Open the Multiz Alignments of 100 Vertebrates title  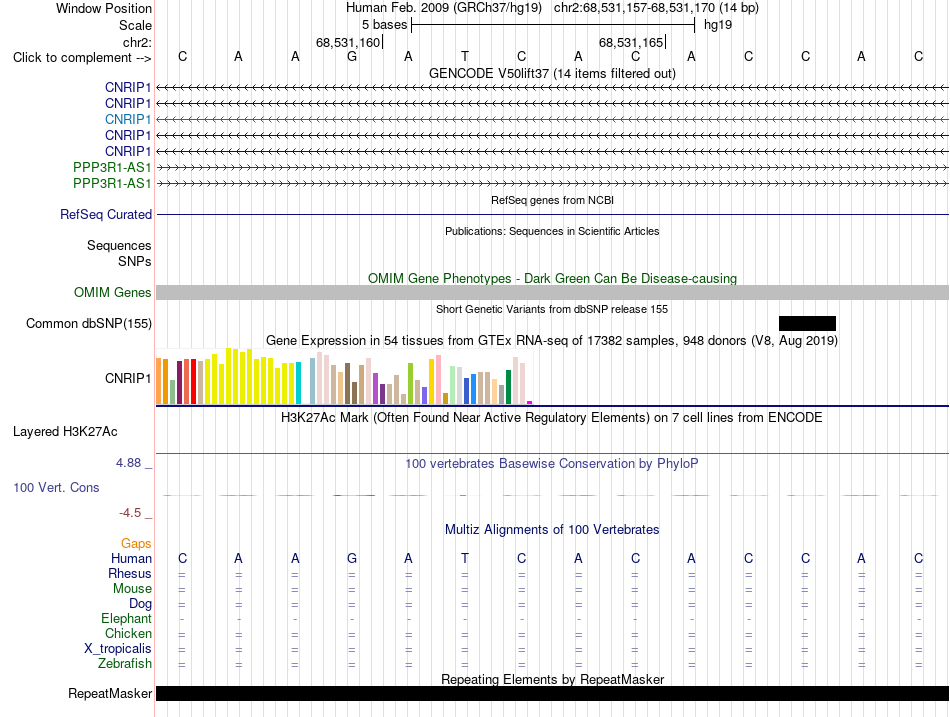[x=552, y=530]
